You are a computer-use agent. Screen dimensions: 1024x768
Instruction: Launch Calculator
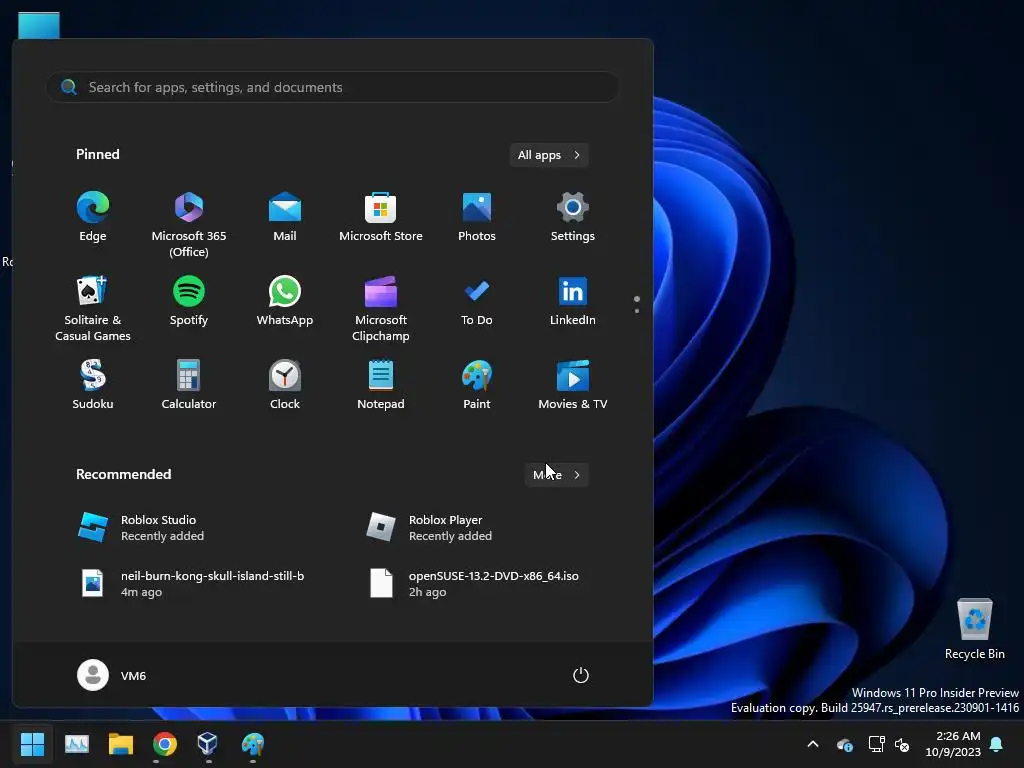click(189, 385)
